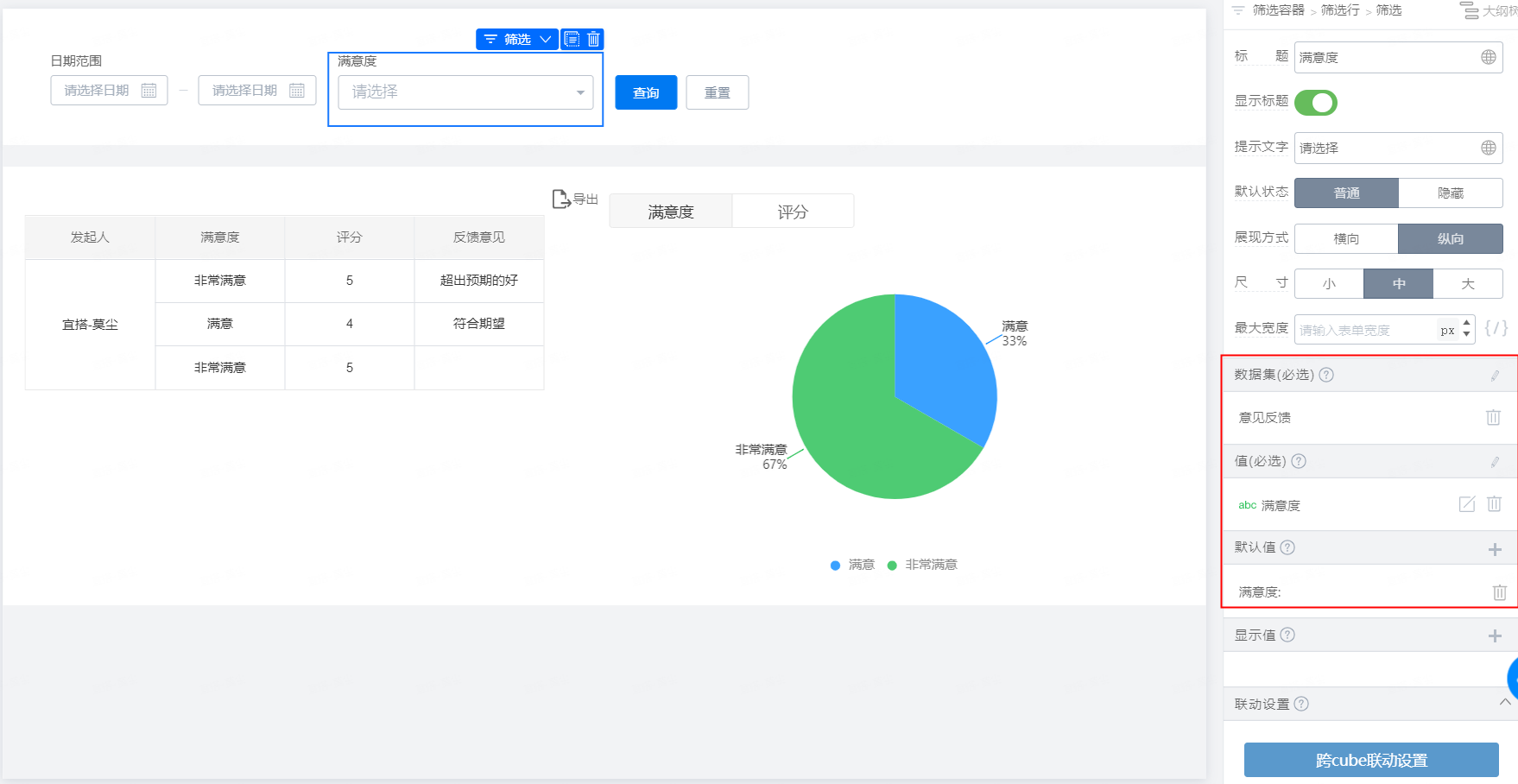Image resolution: width=1518 pixels, height=784 pixels.
Task: Click help icon next to 数据集(必选)
Action: point(1326,375)
